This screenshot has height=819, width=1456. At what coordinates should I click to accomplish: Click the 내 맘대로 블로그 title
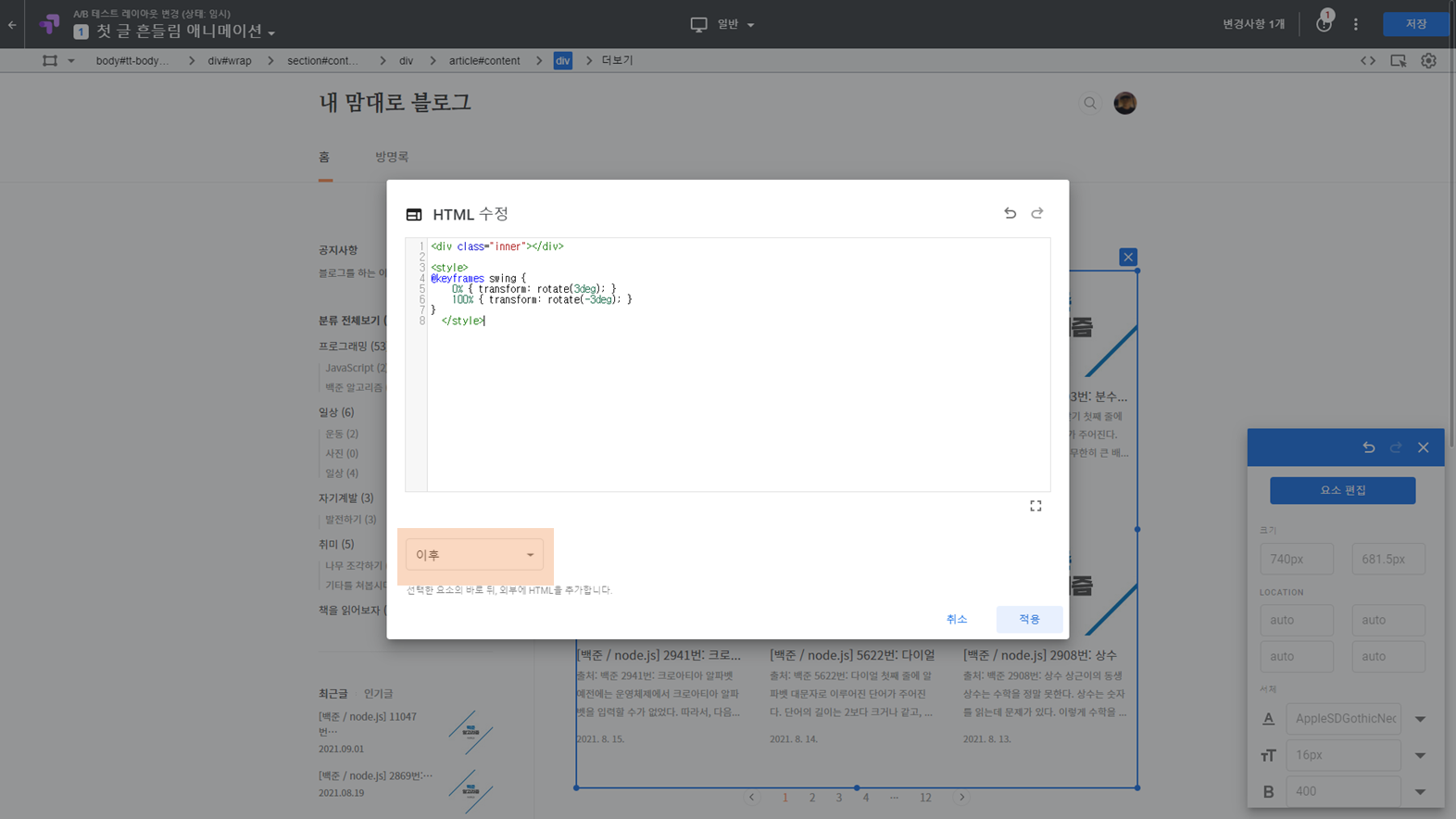395,102
